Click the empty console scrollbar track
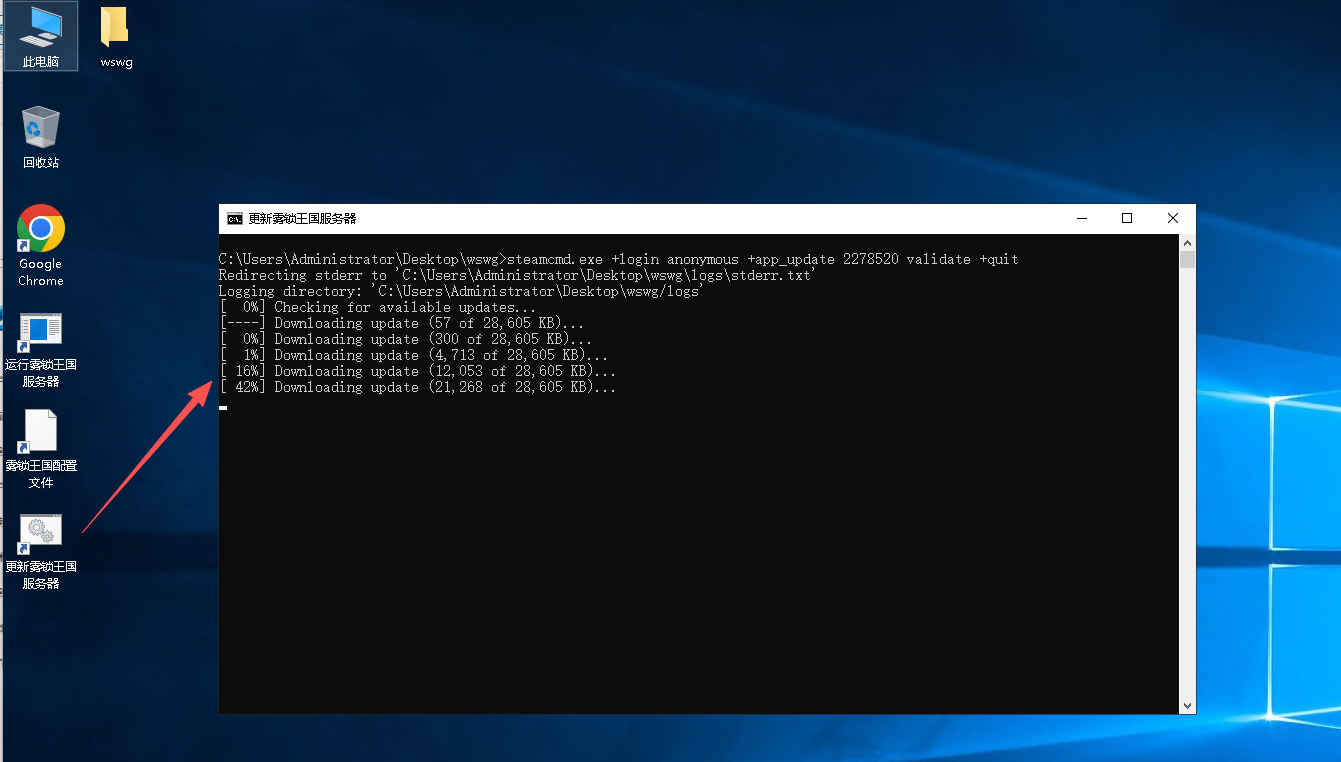 [x=1187, y=480]
